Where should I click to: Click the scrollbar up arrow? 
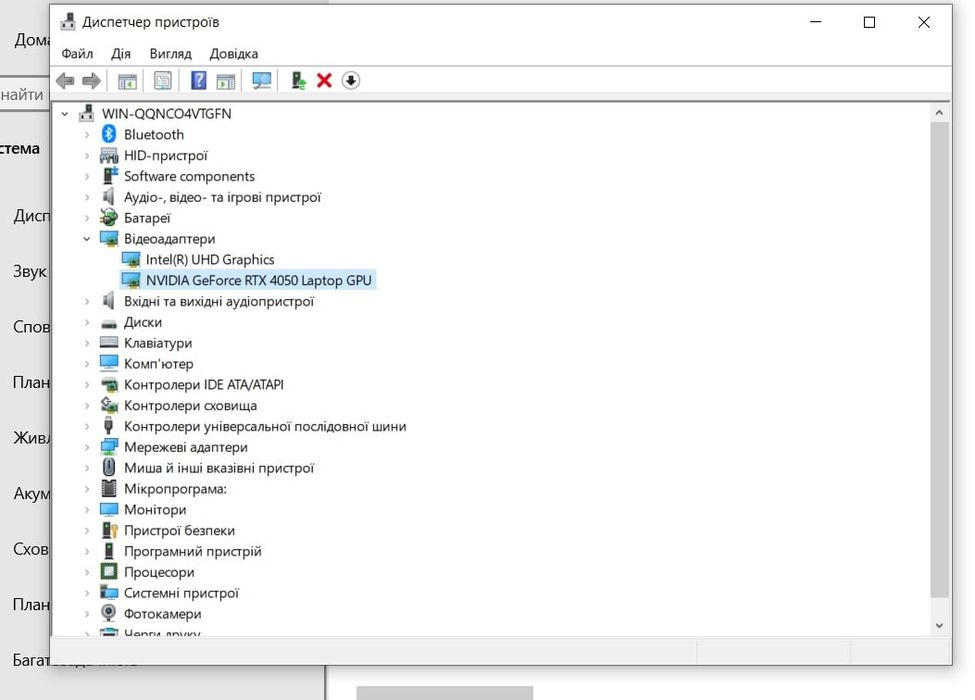(939, 113)
